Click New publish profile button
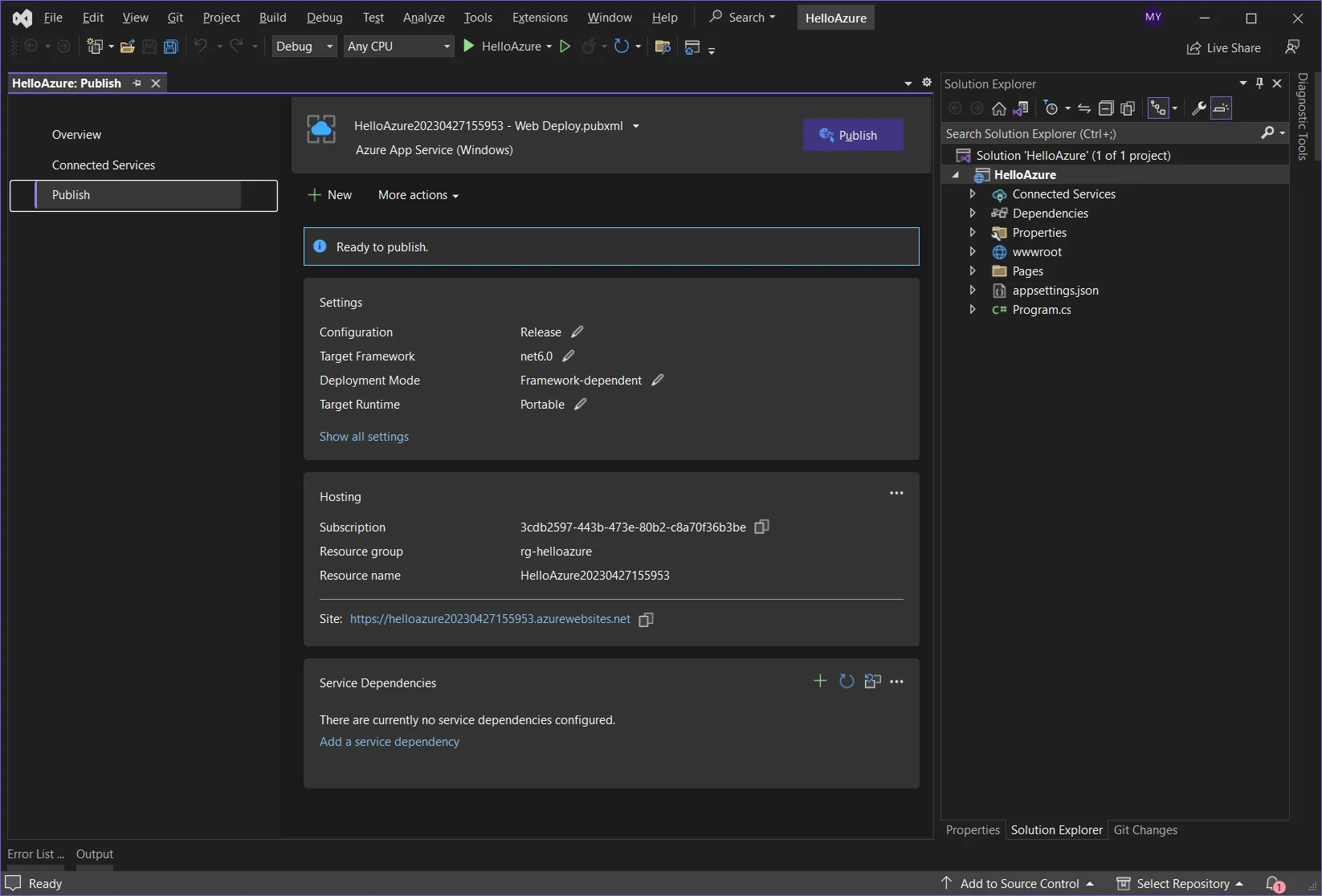Screen dimensions: 1322x896 (x=330, y=195)
